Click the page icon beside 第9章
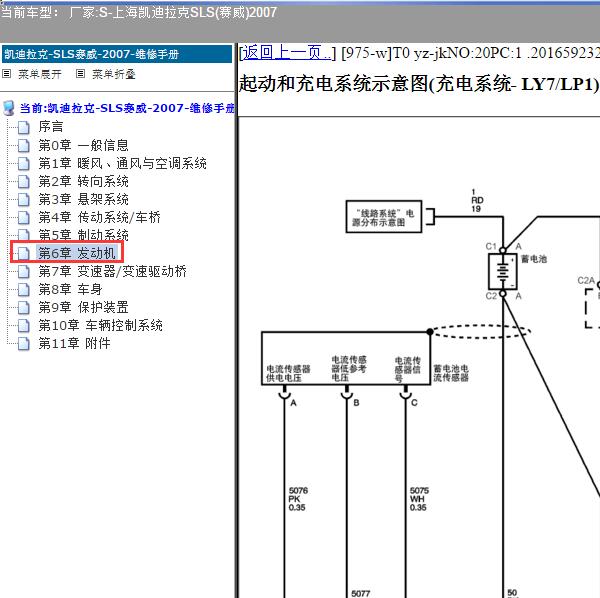 click(24, 308)
